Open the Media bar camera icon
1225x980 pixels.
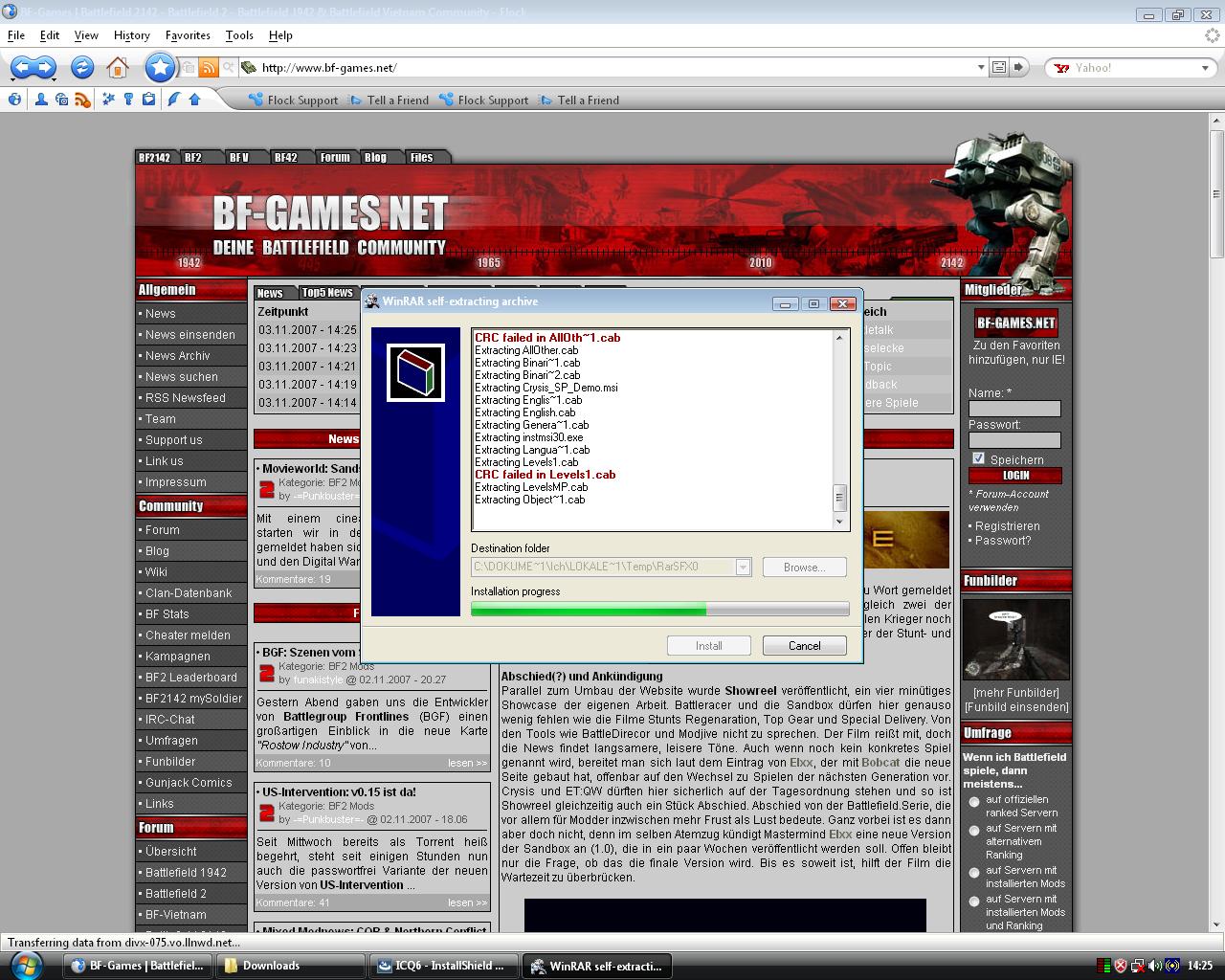click(x=62, y=100)
